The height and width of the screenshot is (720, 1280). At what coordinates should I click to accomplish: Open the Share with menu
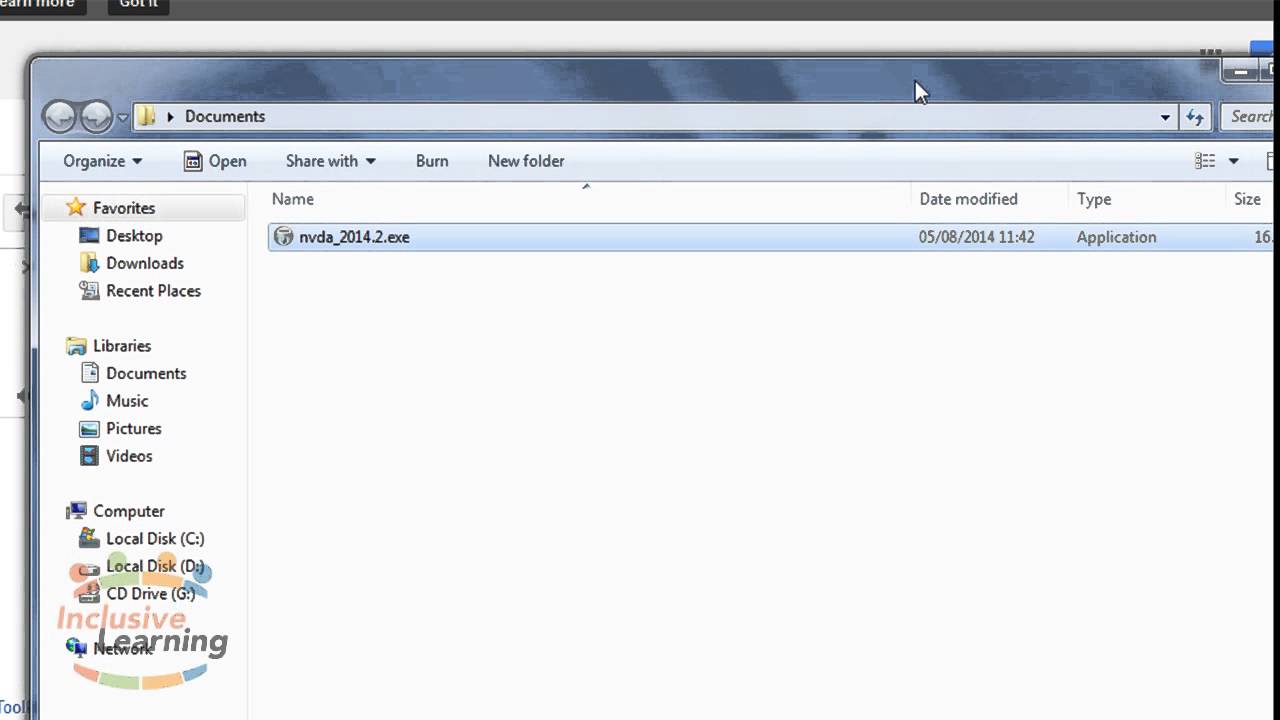tap(330, 161)
